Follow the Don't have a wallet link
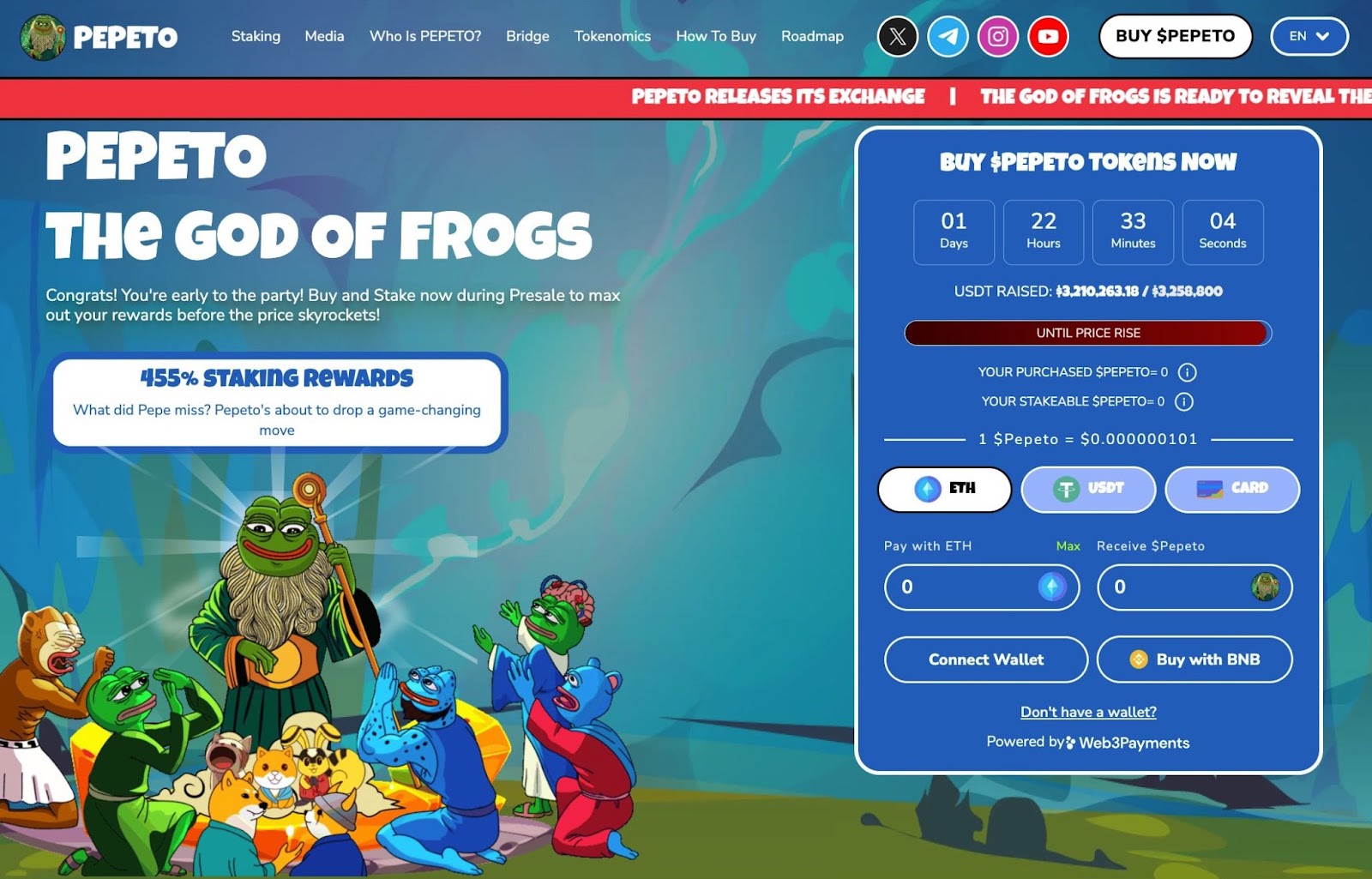Screen dimensions: 1372x879 coord(1088,712)
